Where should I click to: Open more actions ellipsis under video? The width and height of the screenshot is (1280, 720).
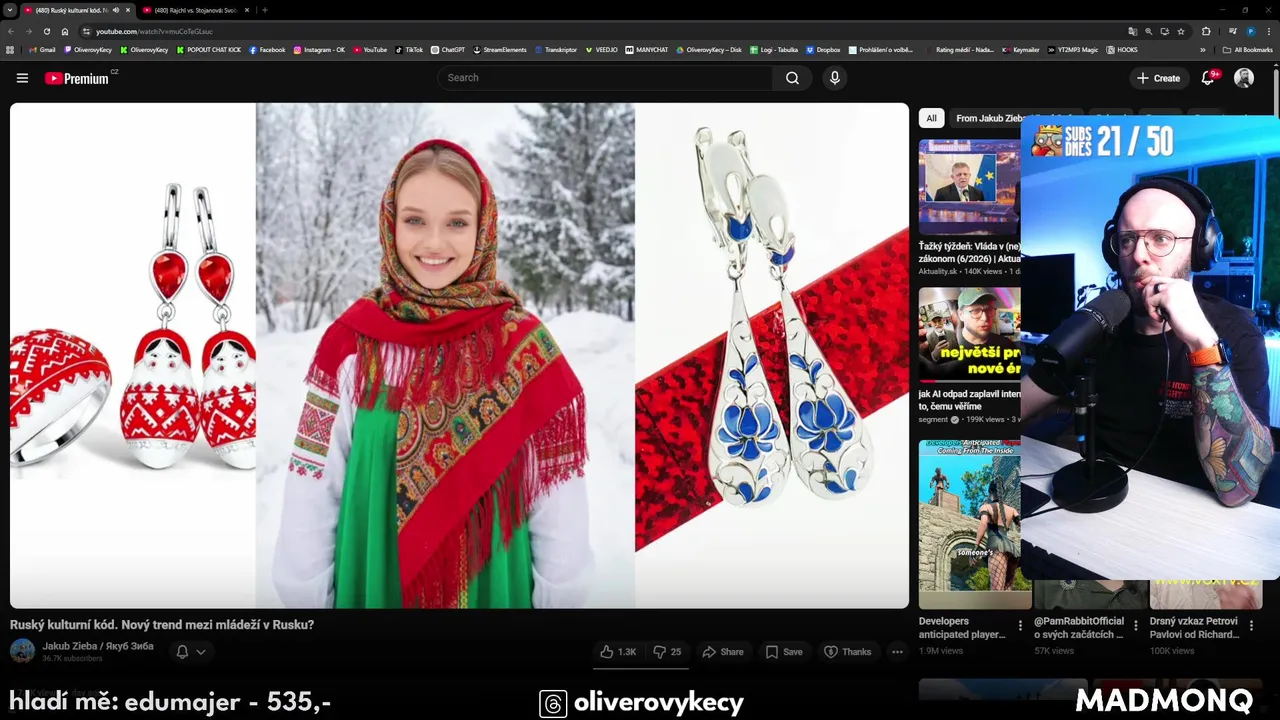(897, 652)
